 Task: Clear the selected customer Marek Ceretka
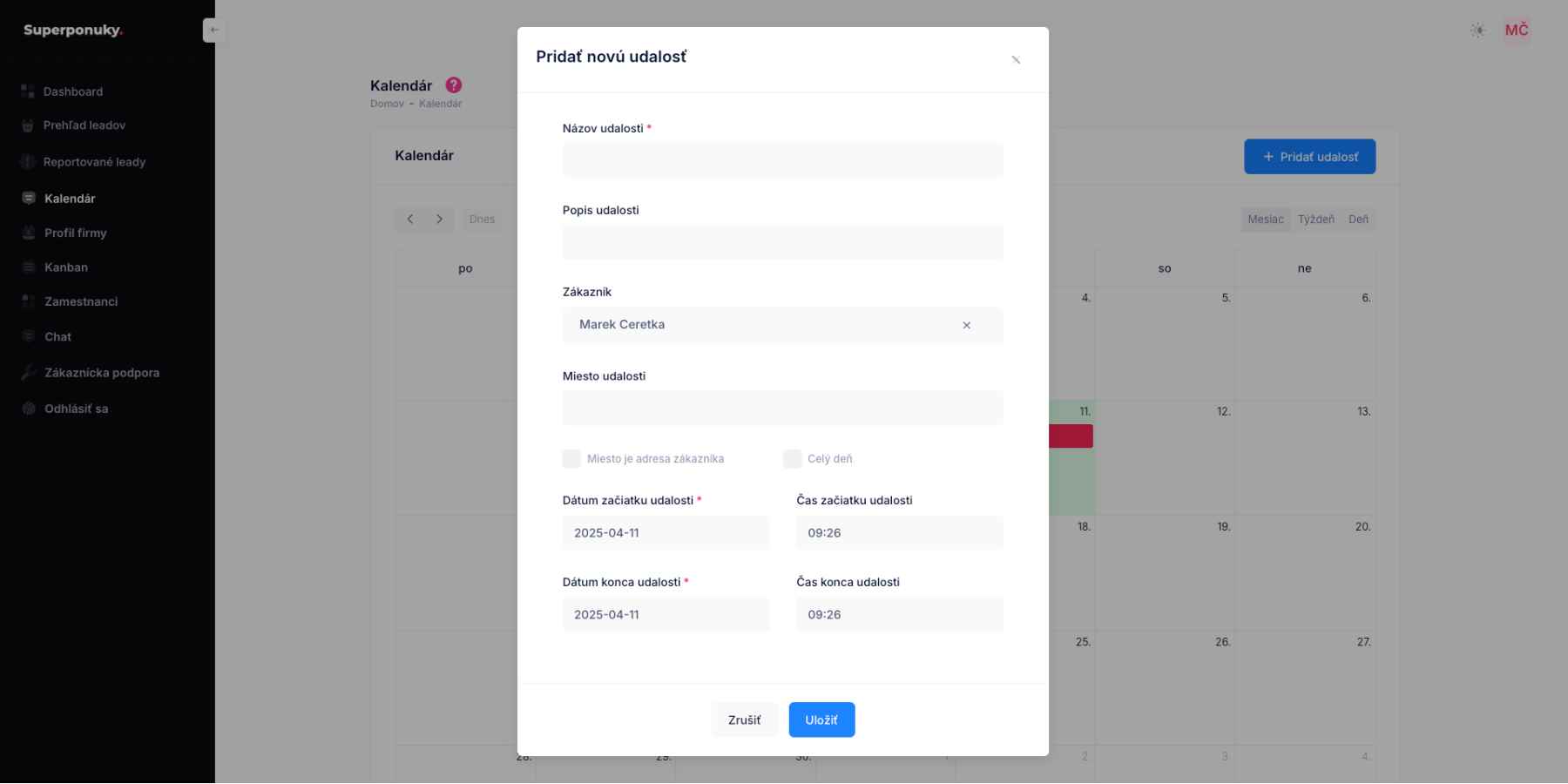966,326
